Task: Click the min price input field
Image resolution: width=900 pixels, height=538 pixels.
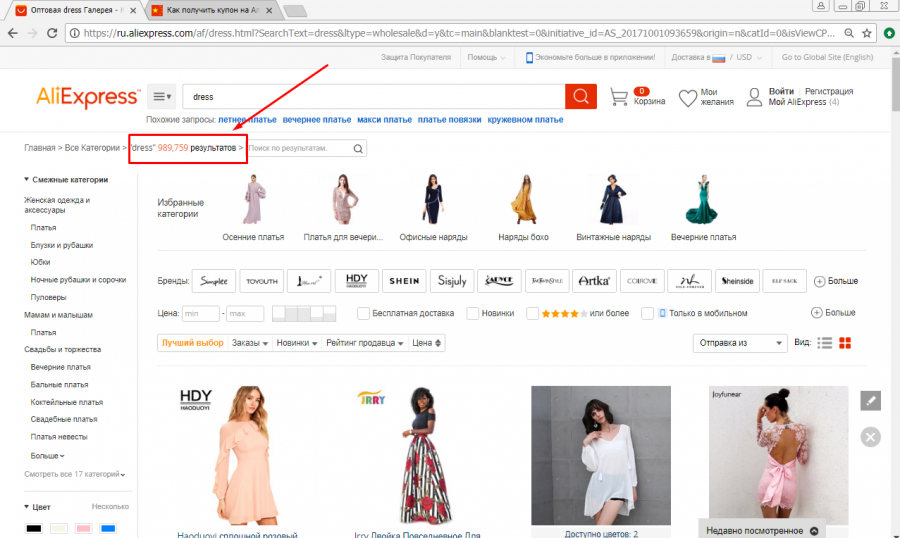Action: [x=201, y=314]
